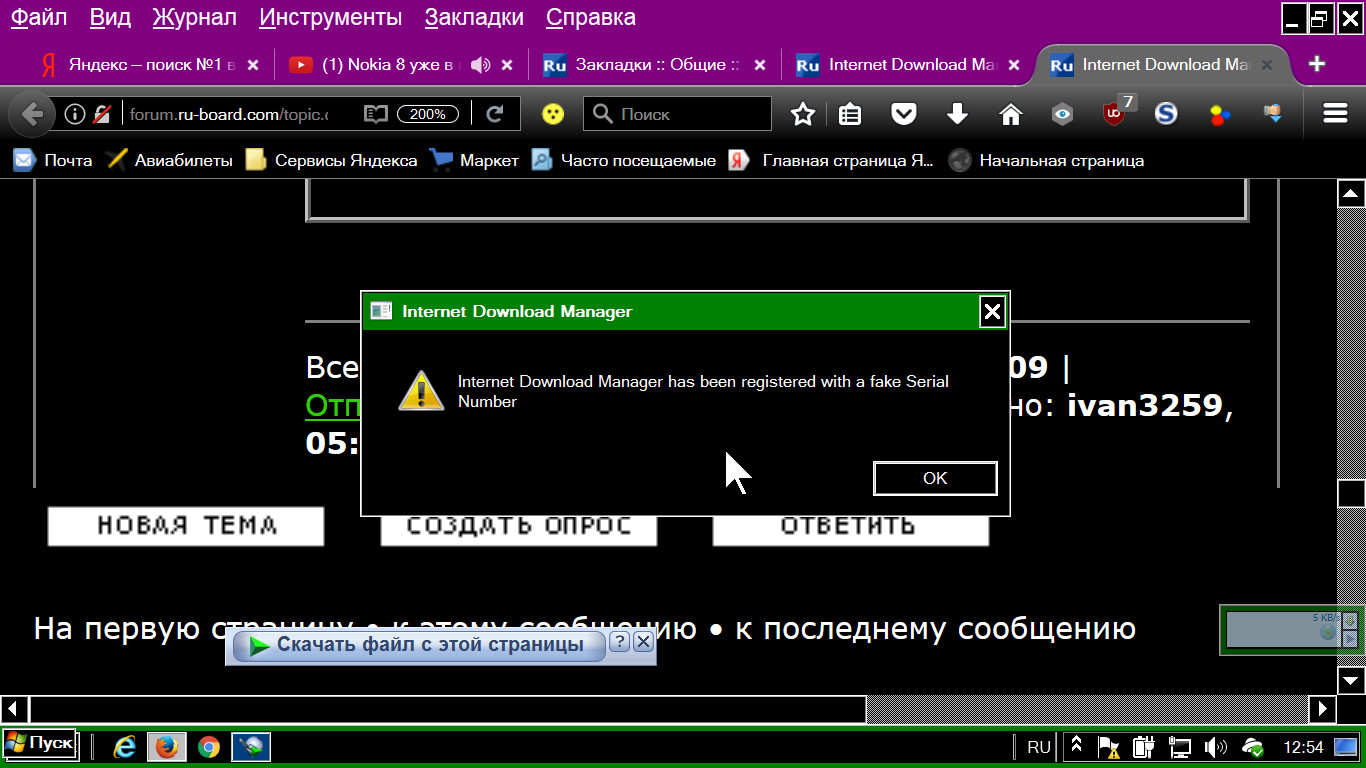Click the colored balls extension icon
This screenshot has height=768, width=1366.
coord(1219,114)
